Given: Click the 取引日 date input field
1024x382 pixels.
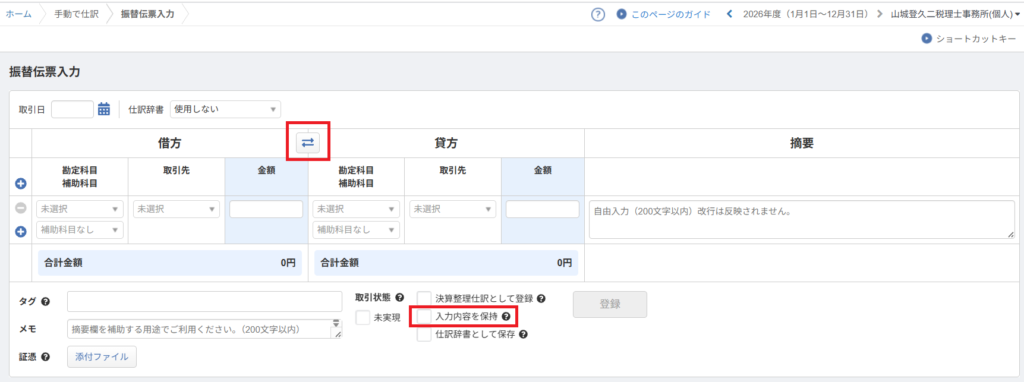Looking at the screenshot, I should [x=72, y=109].
